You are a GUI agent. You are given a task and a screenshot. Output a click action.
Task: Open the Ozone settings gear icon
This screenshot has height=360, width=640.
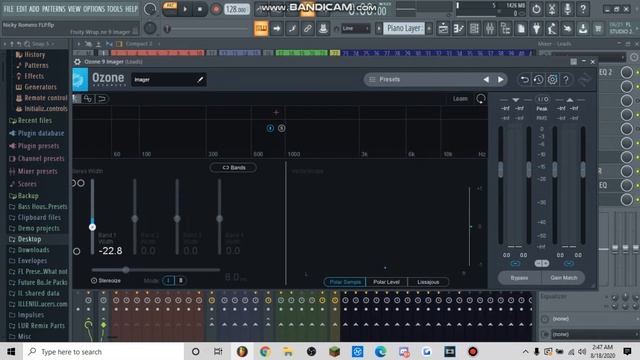pyautogui.click(x=552, y=80)
